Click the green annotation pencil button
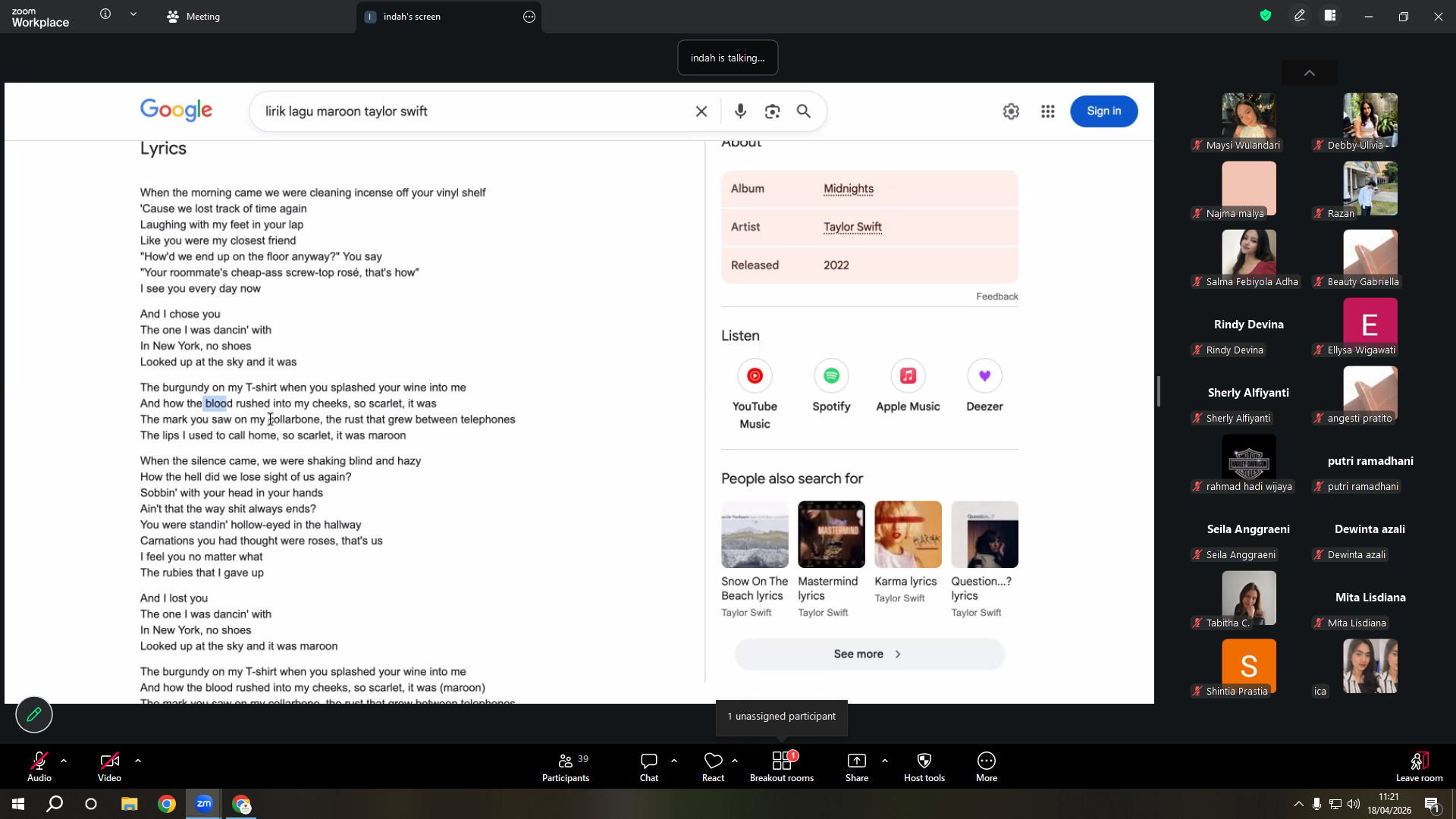1456x819 pixels. (x=34, y=714)
